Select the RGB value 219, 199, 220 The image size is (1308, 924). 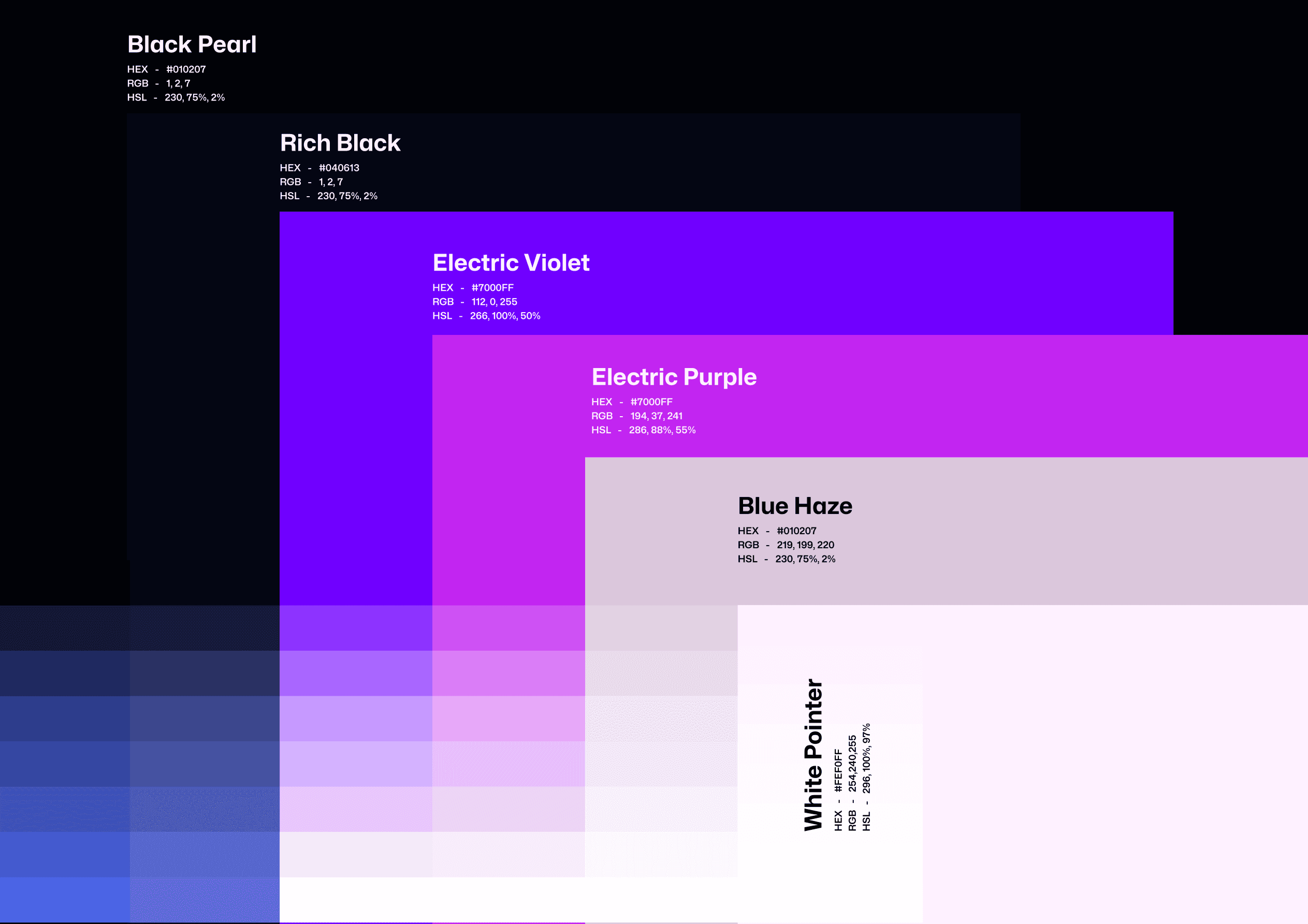805,545
